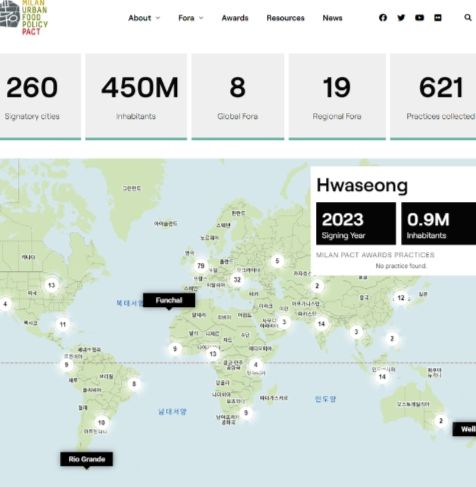Expand the Fora menu dropdown
Viewport: 476px width, 487px height.
coord(191,18)
